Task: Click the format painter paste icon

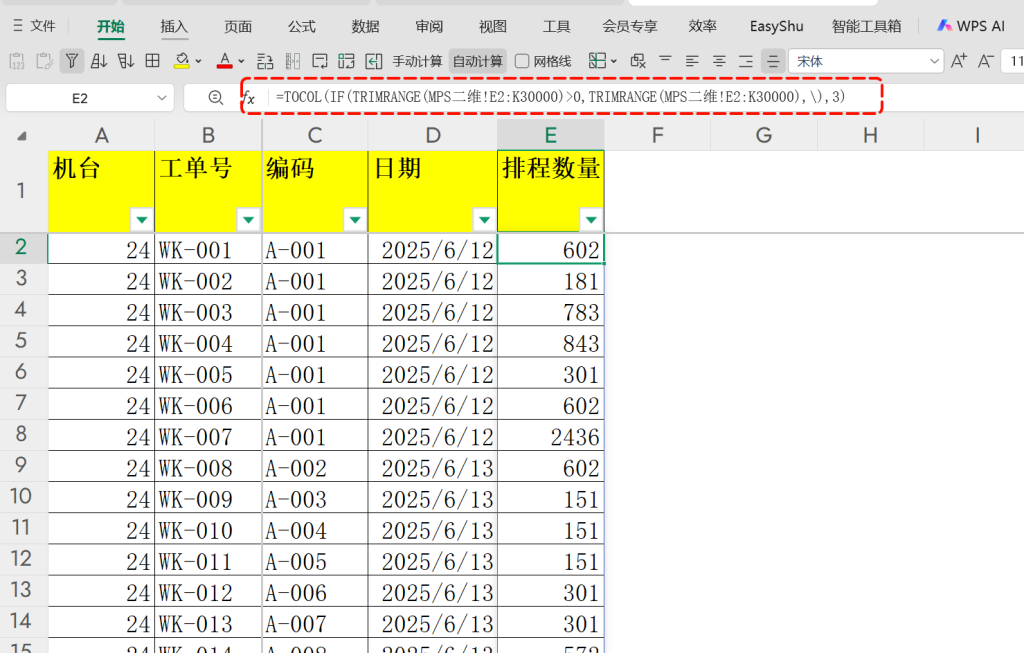Action: pos(44,61)
